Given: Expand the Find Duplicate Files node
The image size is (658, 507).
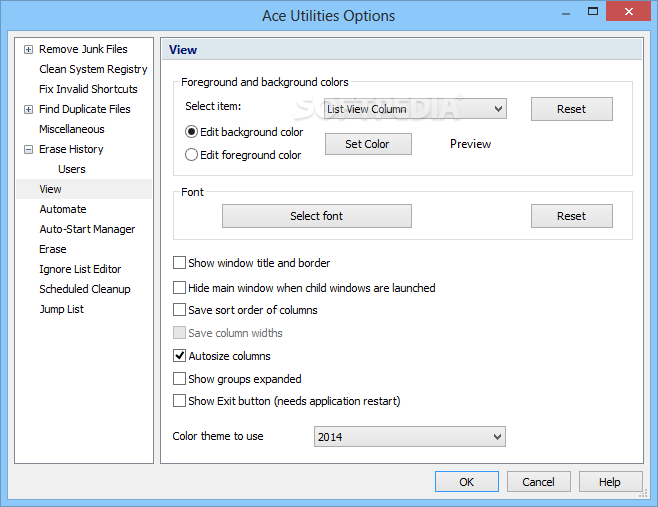Looking at the screenshot, I should 28,110.
